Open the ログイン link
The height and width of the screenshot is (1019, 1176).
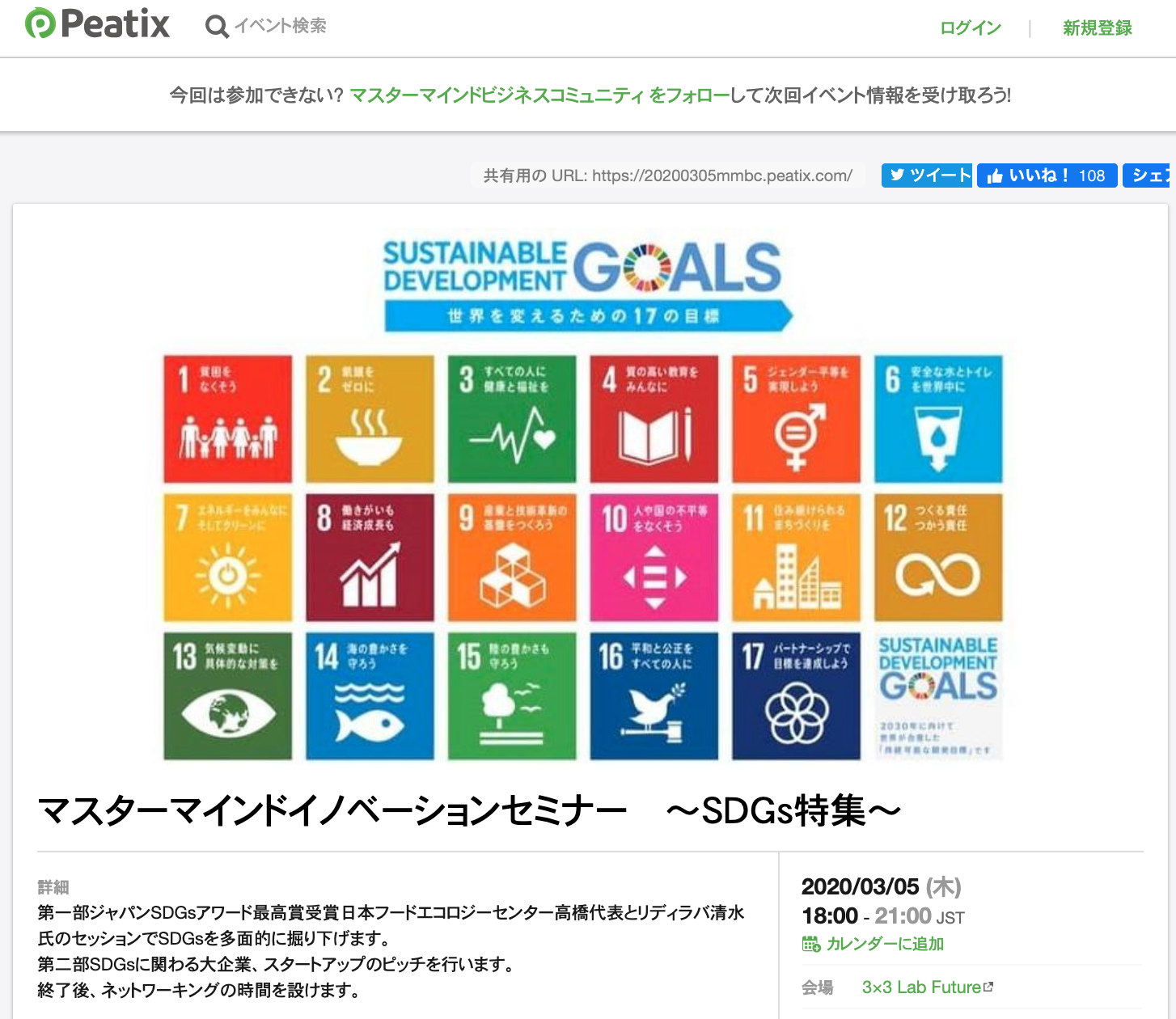point(971,28)
